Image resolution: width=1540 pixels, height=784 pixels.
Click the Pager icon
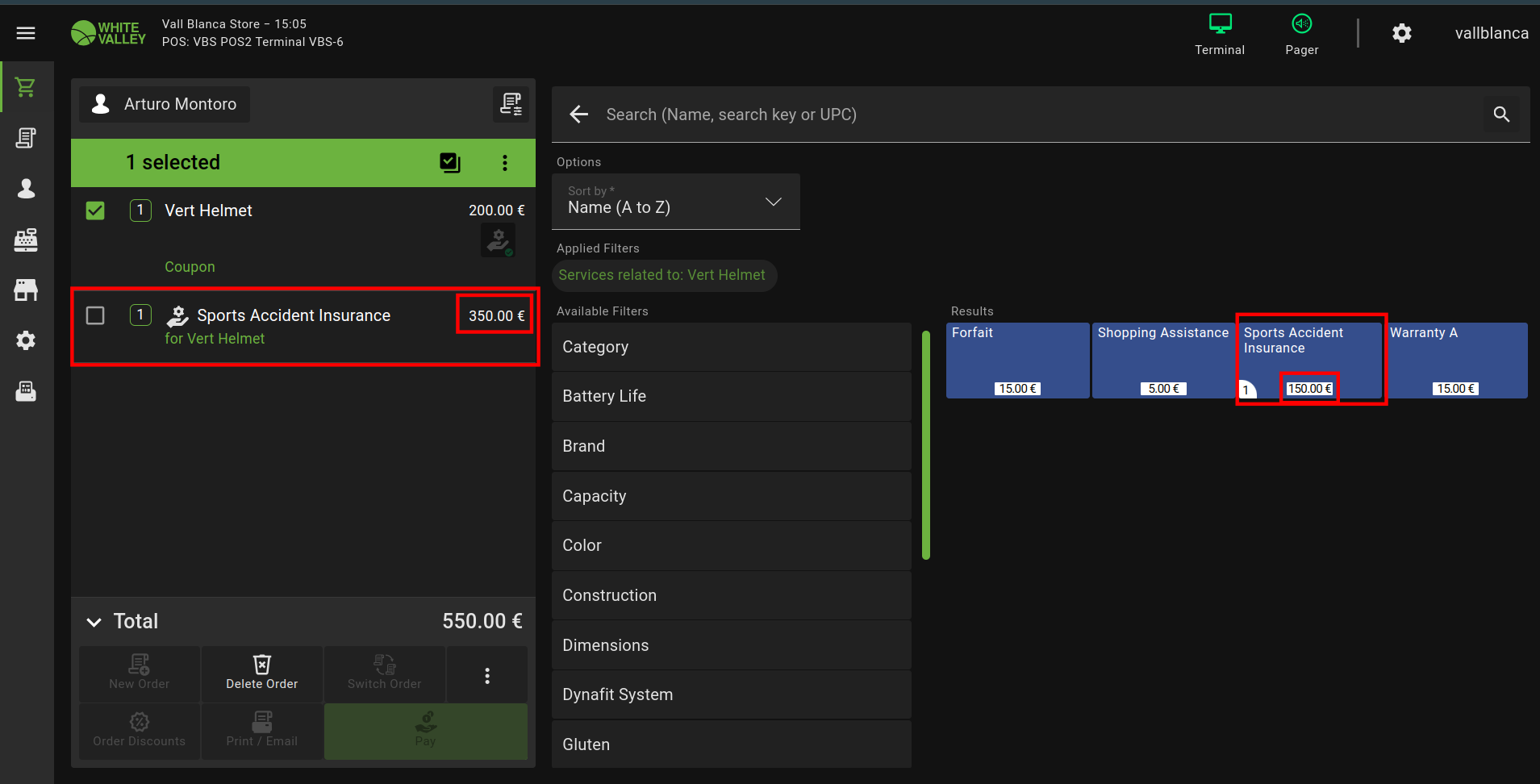click(x=1301, y=33)
